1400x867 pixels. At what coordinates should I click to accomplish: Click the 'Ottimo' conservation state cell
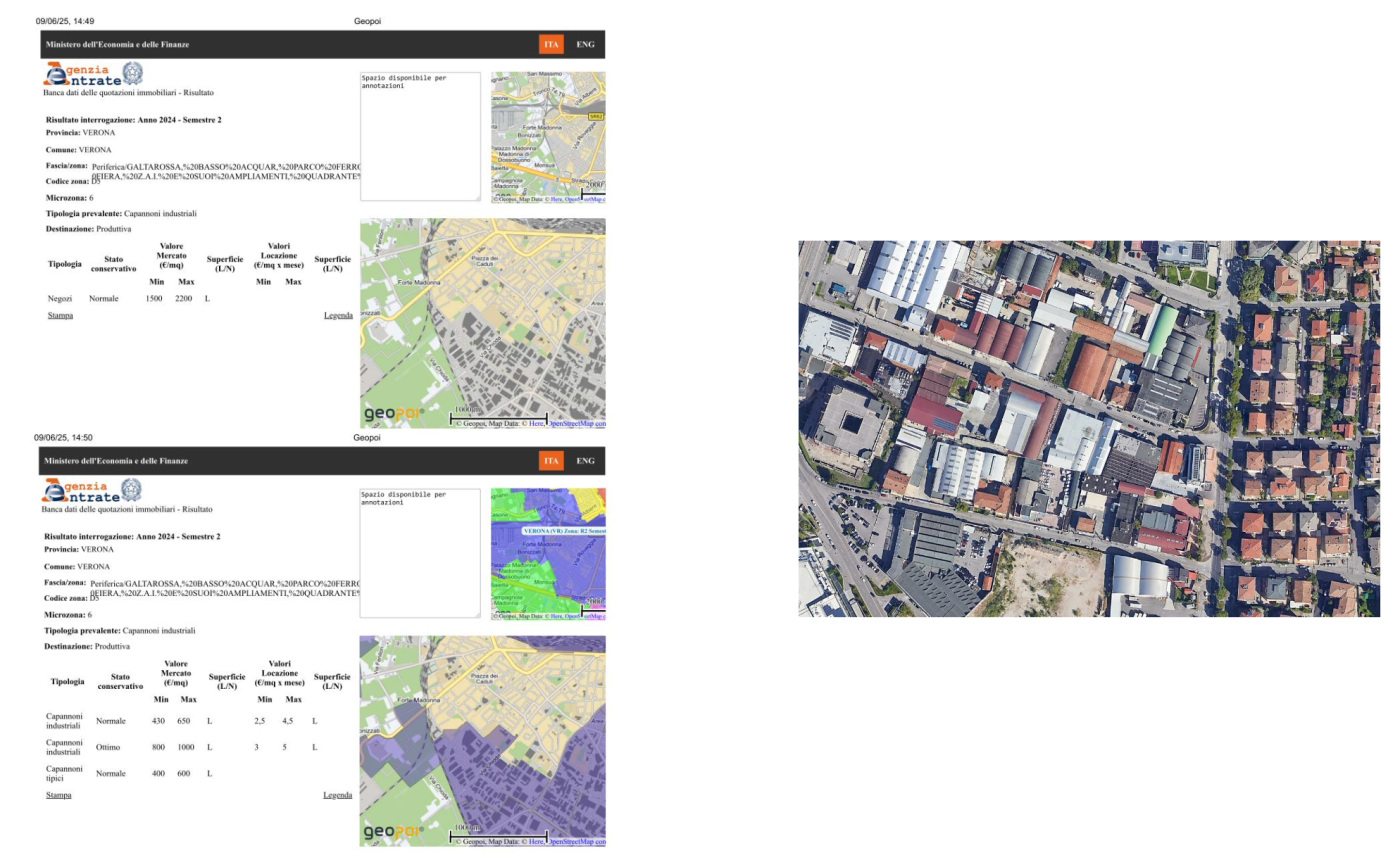click(x=109, y=747)
